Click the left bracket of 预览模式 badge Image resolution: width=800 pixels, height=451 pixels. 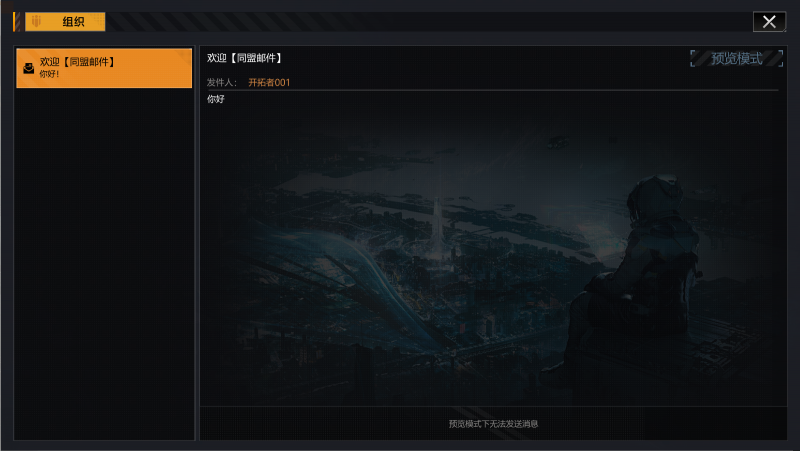coord(693,58)
